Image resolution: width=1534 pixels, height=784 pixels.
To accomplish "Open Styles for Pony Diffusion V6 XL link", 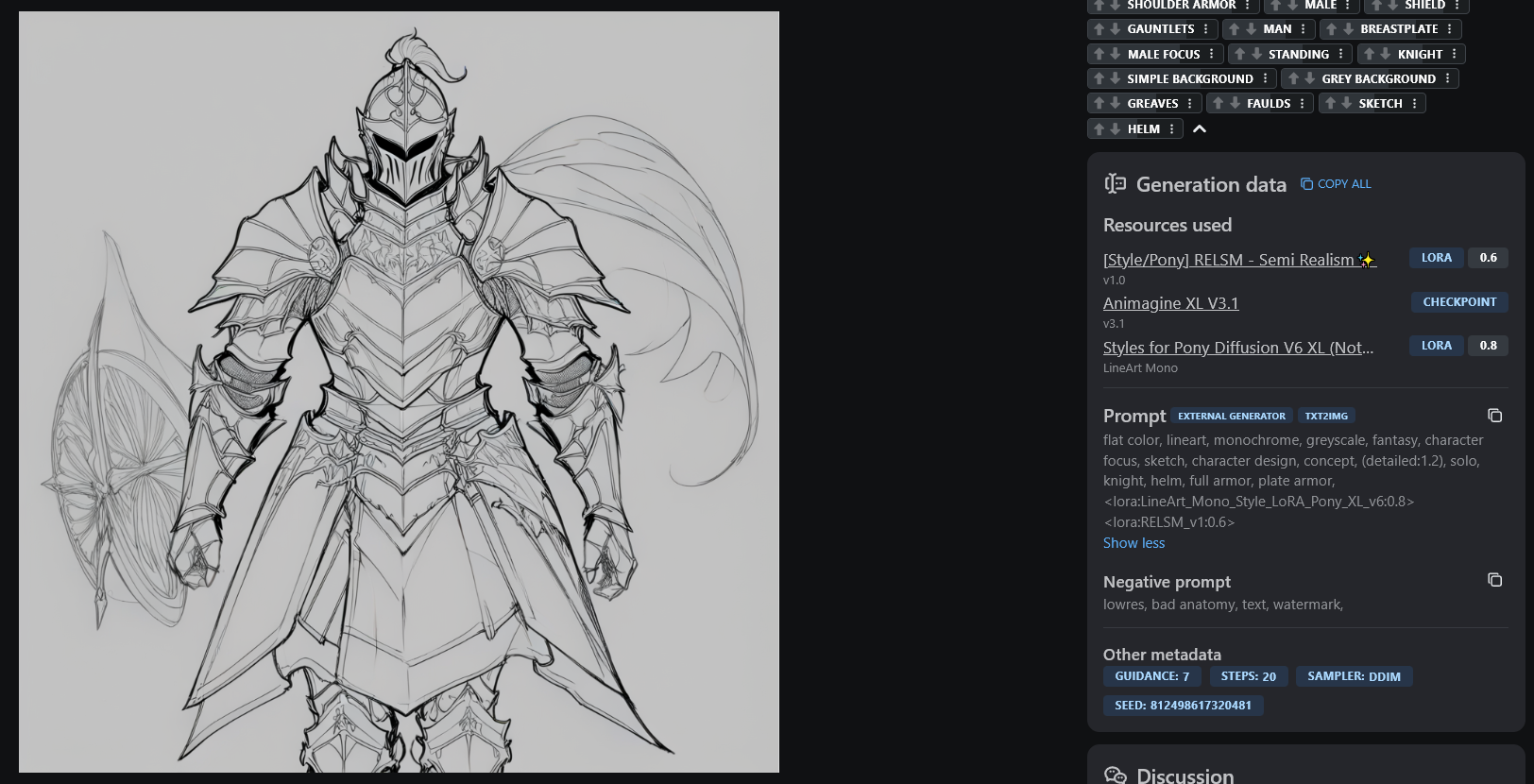I will 1238,348.
